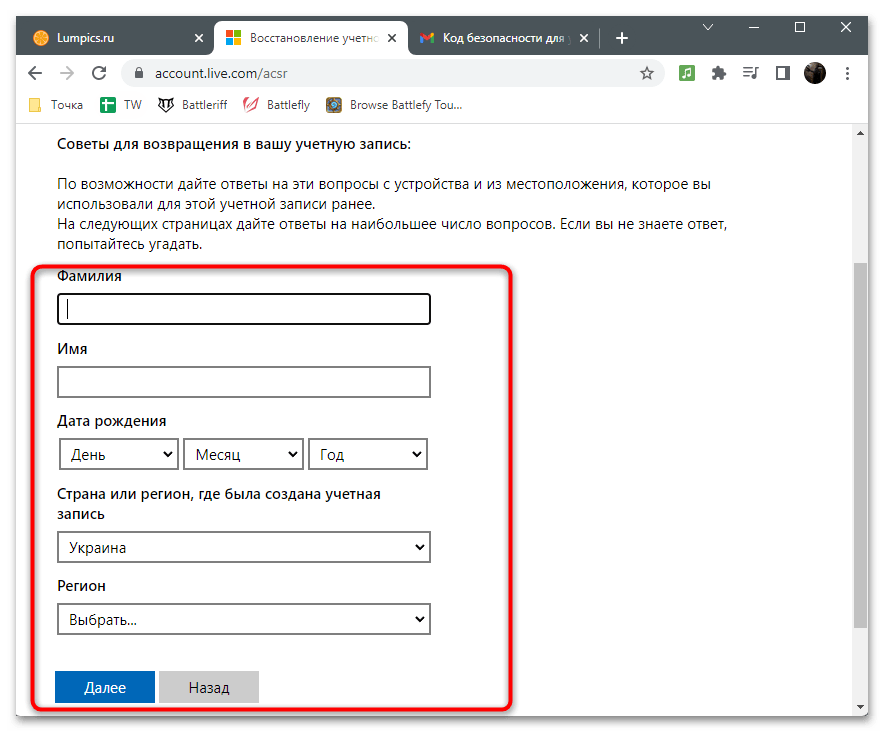884x732 pixels.
Task: Expand the Месяц dropdown
Action: coord(244,454)
